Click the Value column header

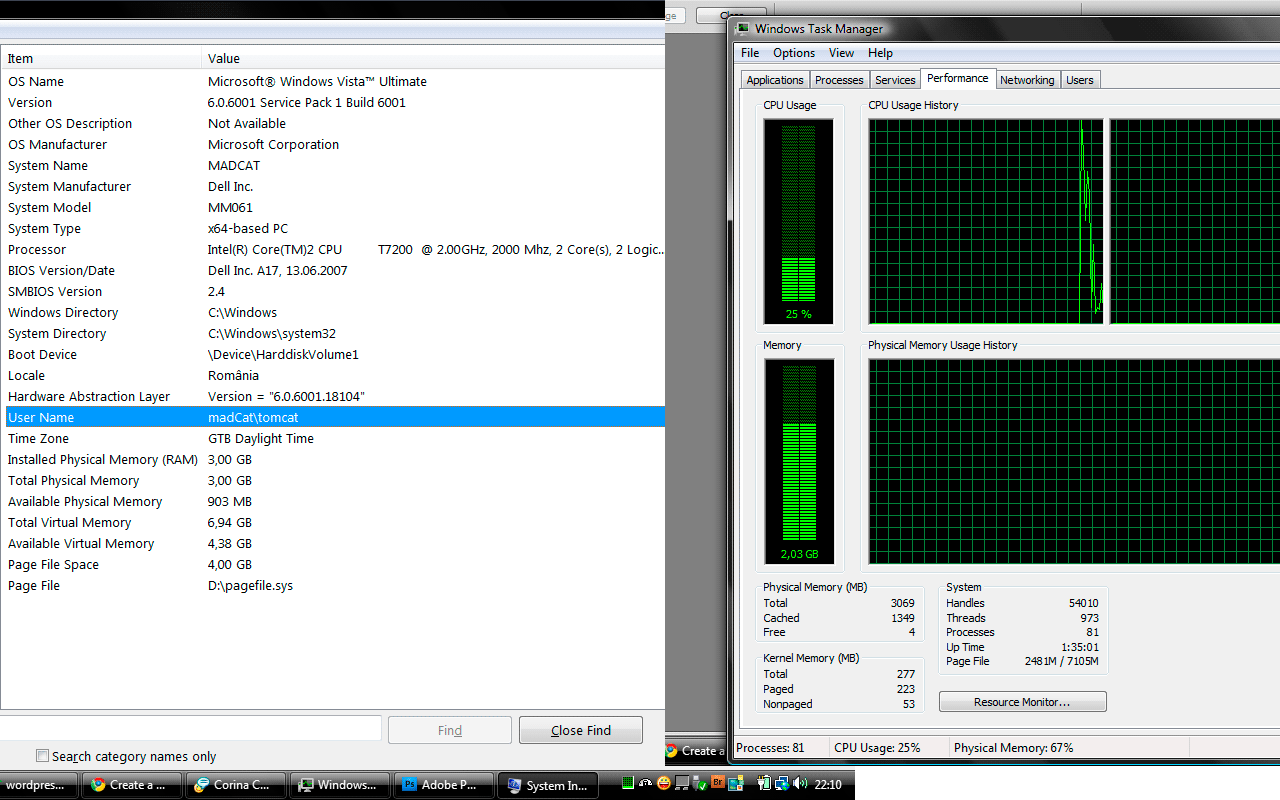point(433,58)
